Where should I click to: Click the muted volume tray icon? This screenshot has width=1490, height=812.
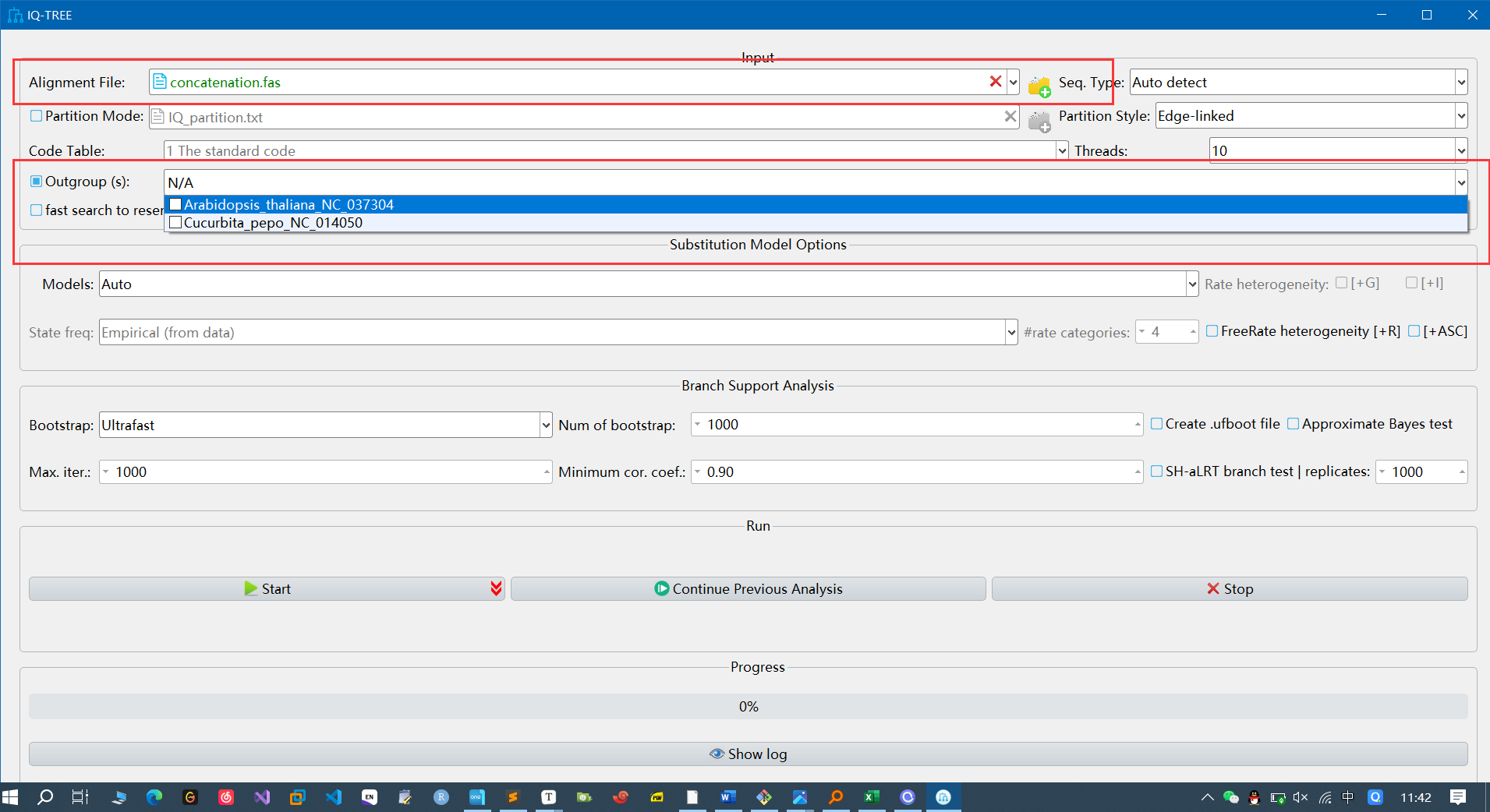[x=1301, y=796]
